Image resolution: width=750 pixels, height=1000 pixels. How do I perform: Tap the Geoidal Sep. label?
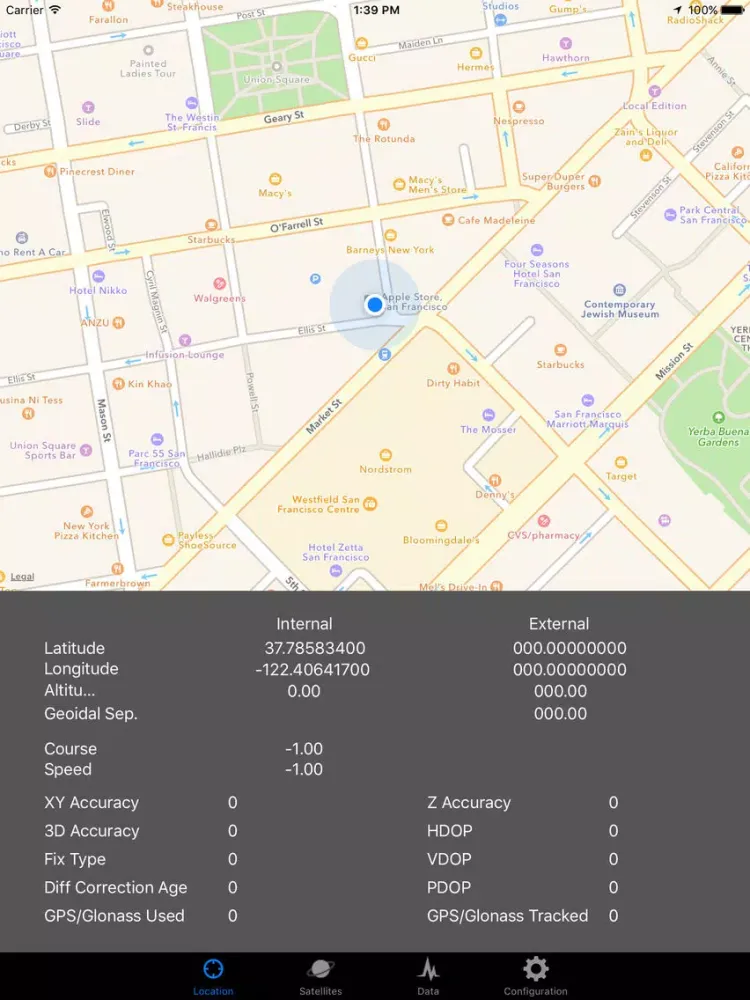pyautogui.click(x=91, y=714)
